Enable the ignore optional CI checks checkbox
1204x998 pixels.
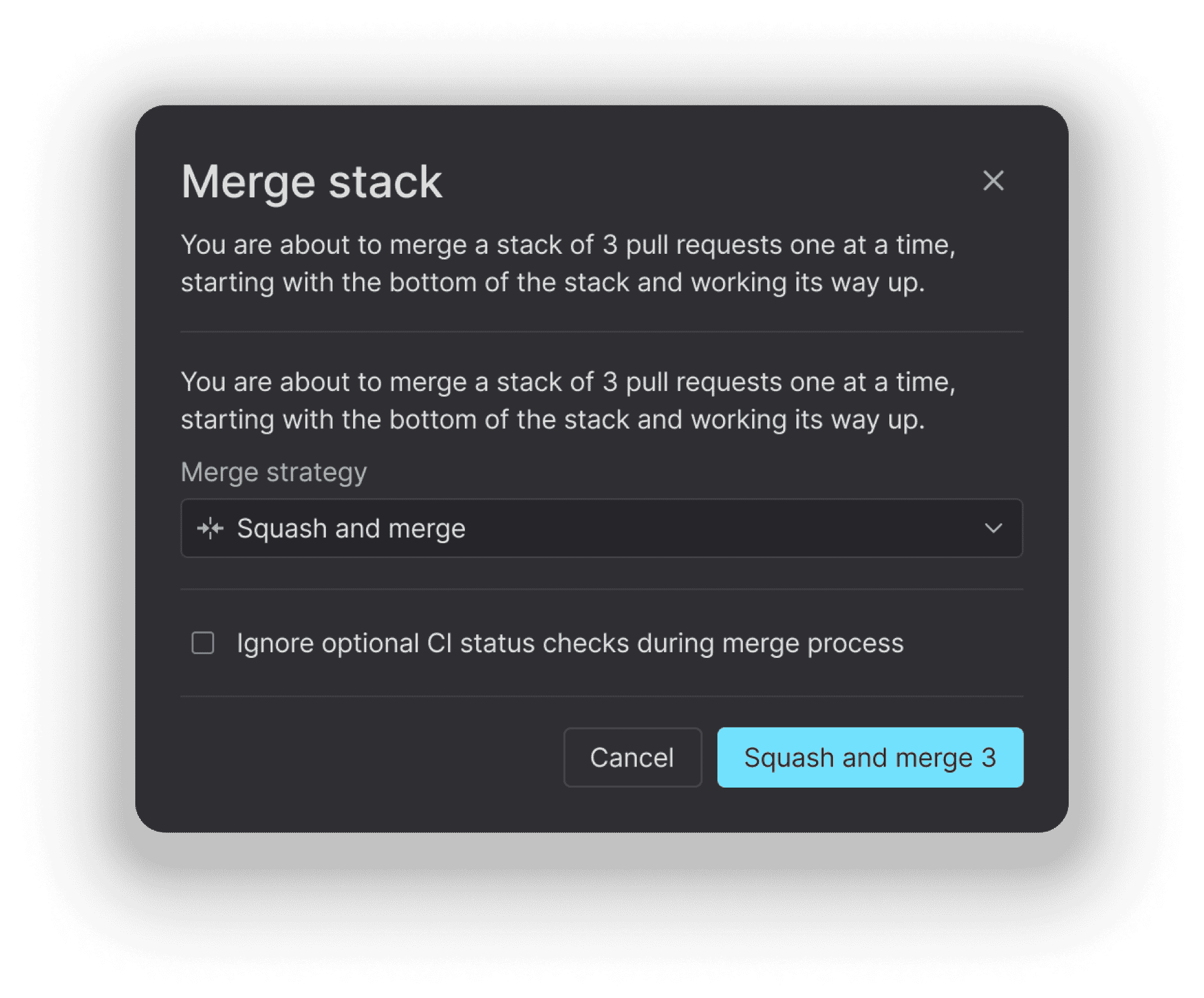coord(203,643)
